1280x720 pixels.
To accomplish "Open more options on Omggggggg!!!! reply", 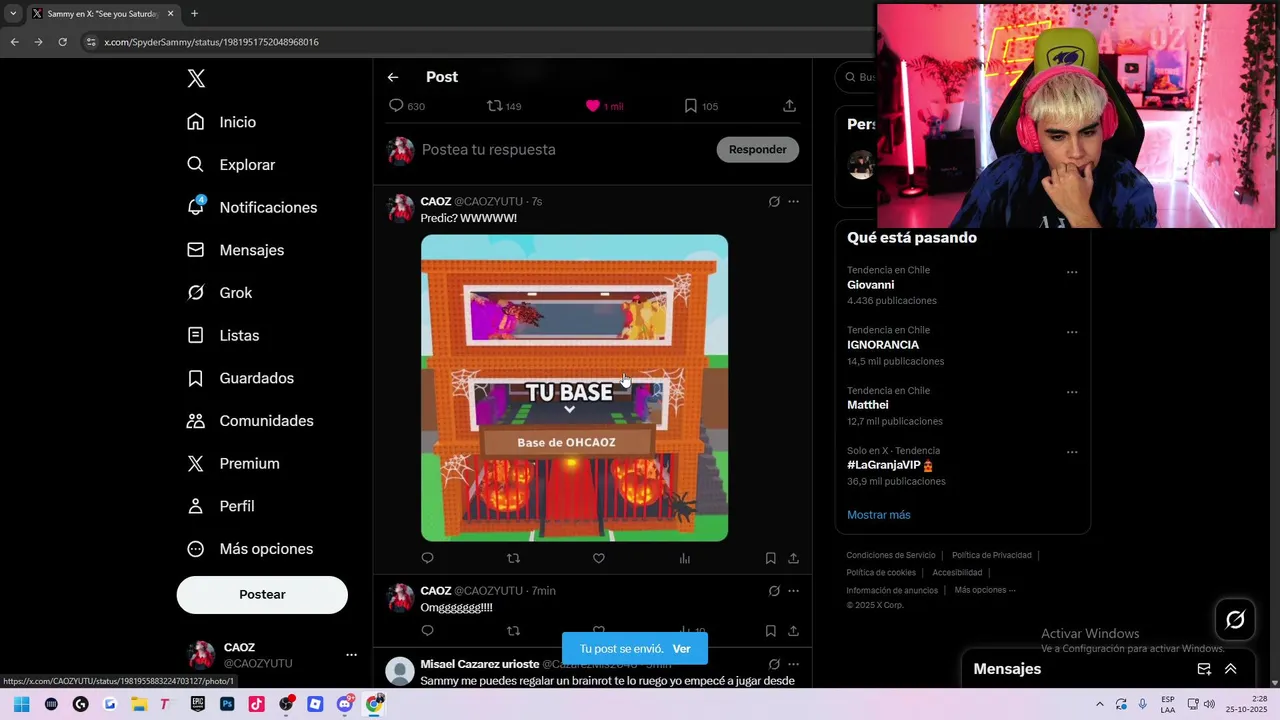I will [793, 591].
